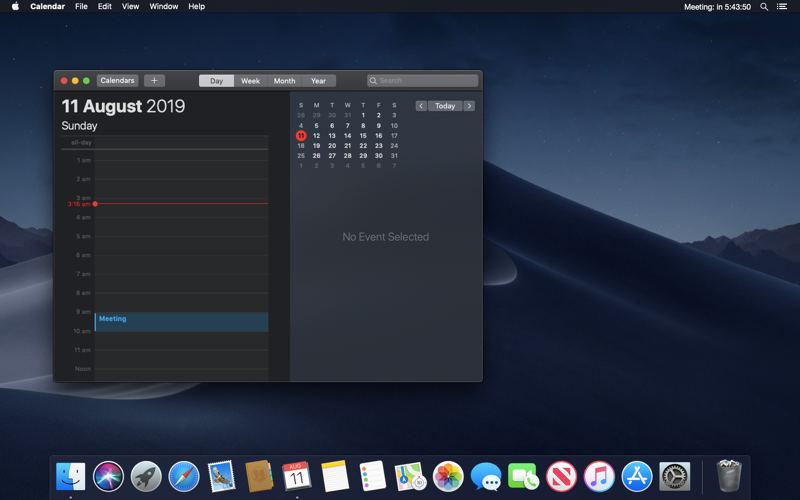Open News app from the Dock
800x500 pixels.
coord(561,476)
